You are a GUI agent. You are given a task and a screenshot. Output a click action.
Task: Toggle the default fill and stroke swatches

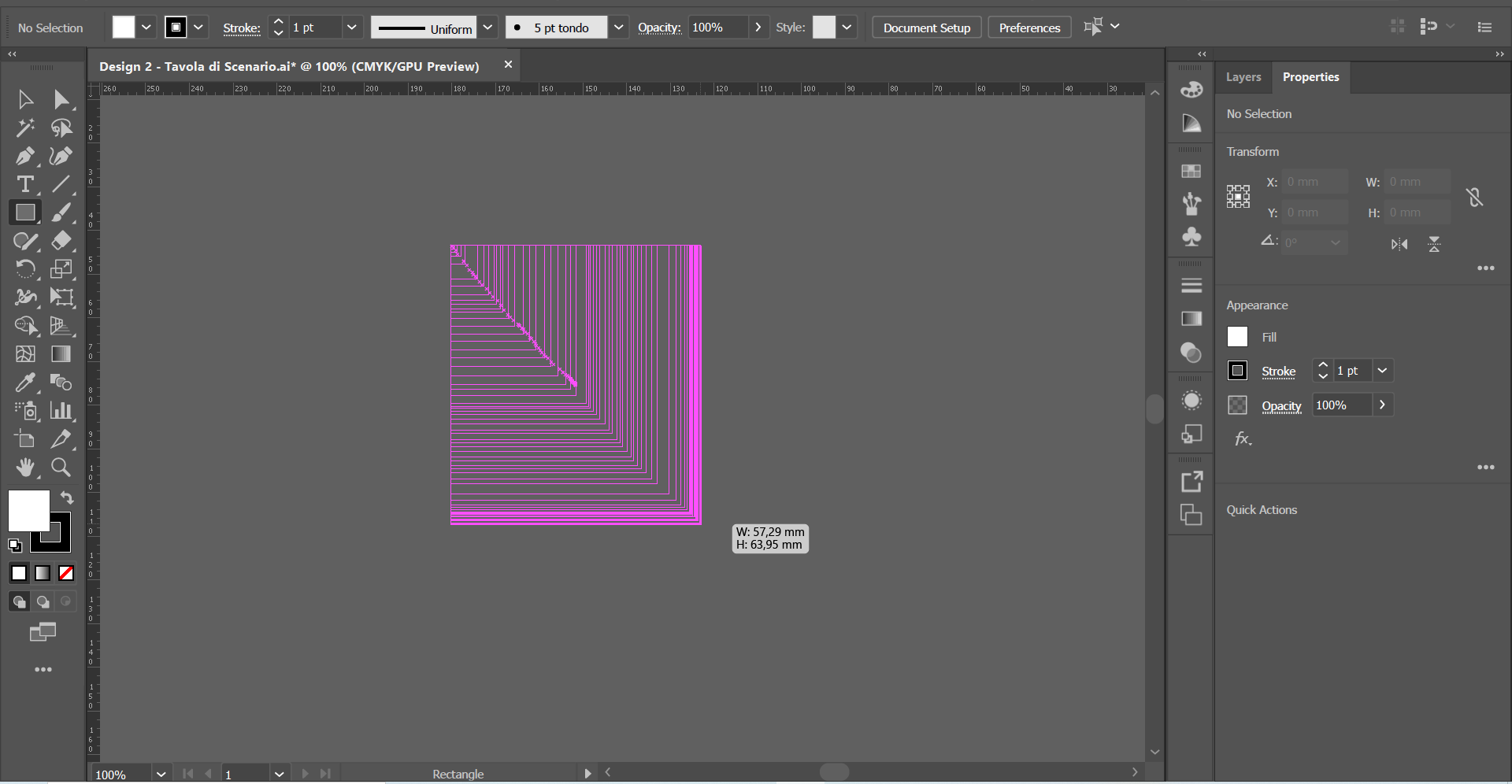point(13,545)
